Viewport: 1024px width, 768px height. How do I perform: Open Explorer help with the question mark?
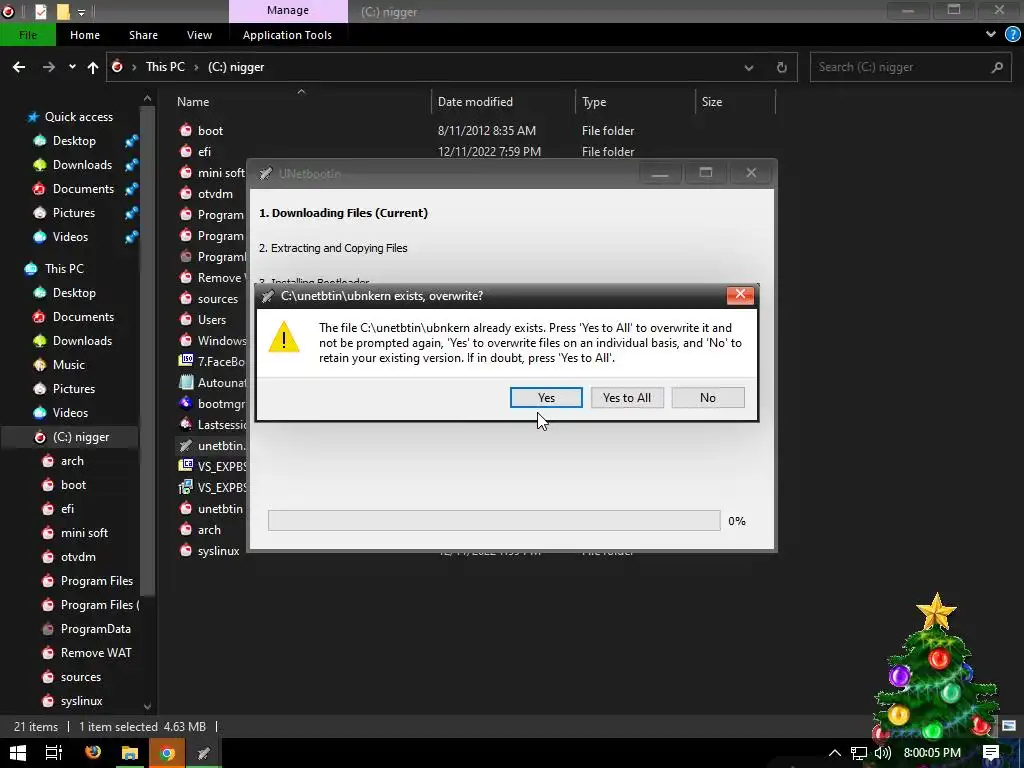(x=1013, y=35)
